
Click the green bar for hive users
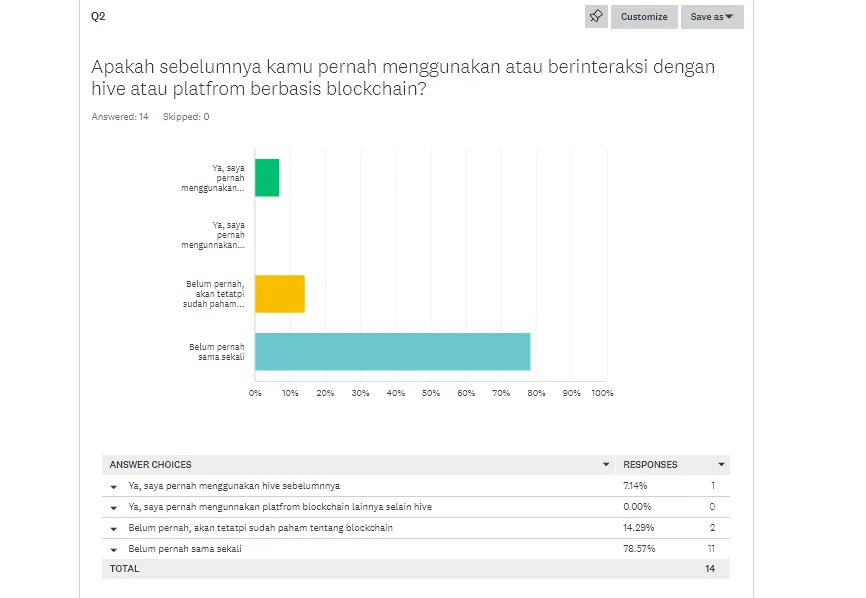pyautogui.click(x=267, y=178)
